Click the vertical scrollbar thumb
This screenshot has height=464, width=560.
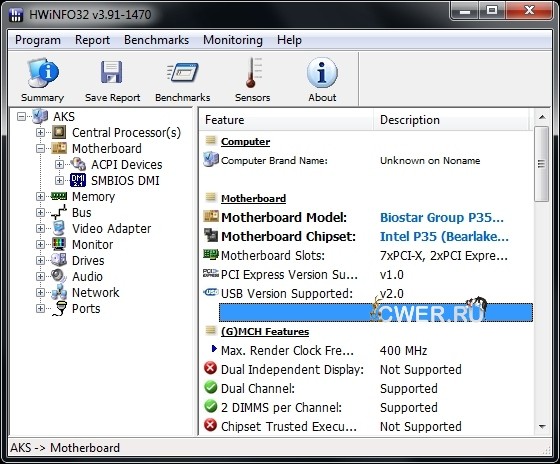click(x=542, y=164)
